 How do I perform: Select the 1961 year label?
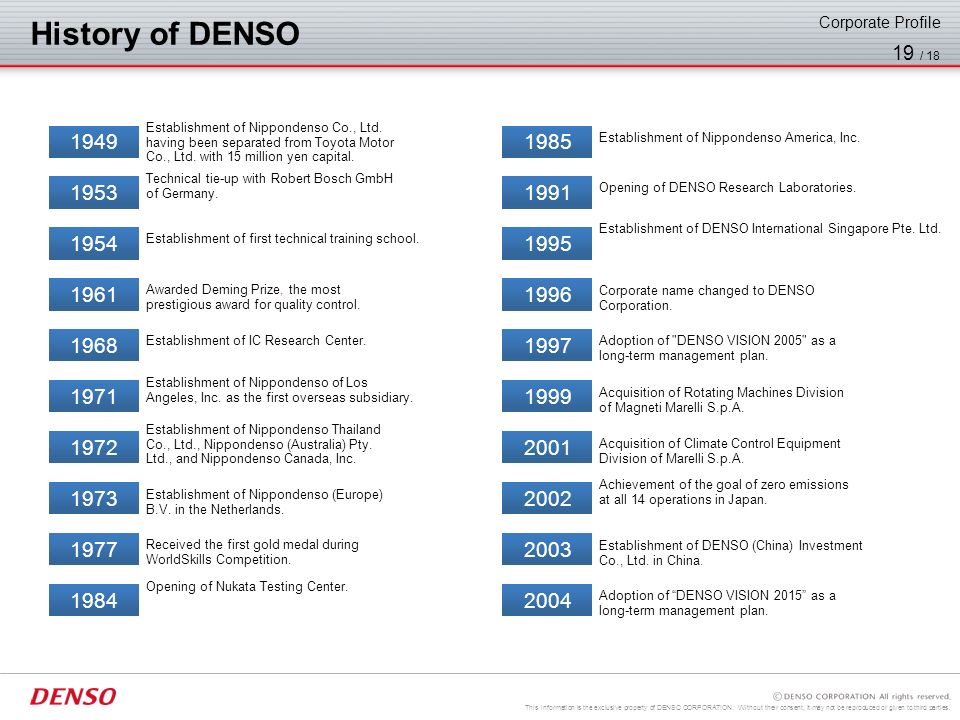pos(94,294)
